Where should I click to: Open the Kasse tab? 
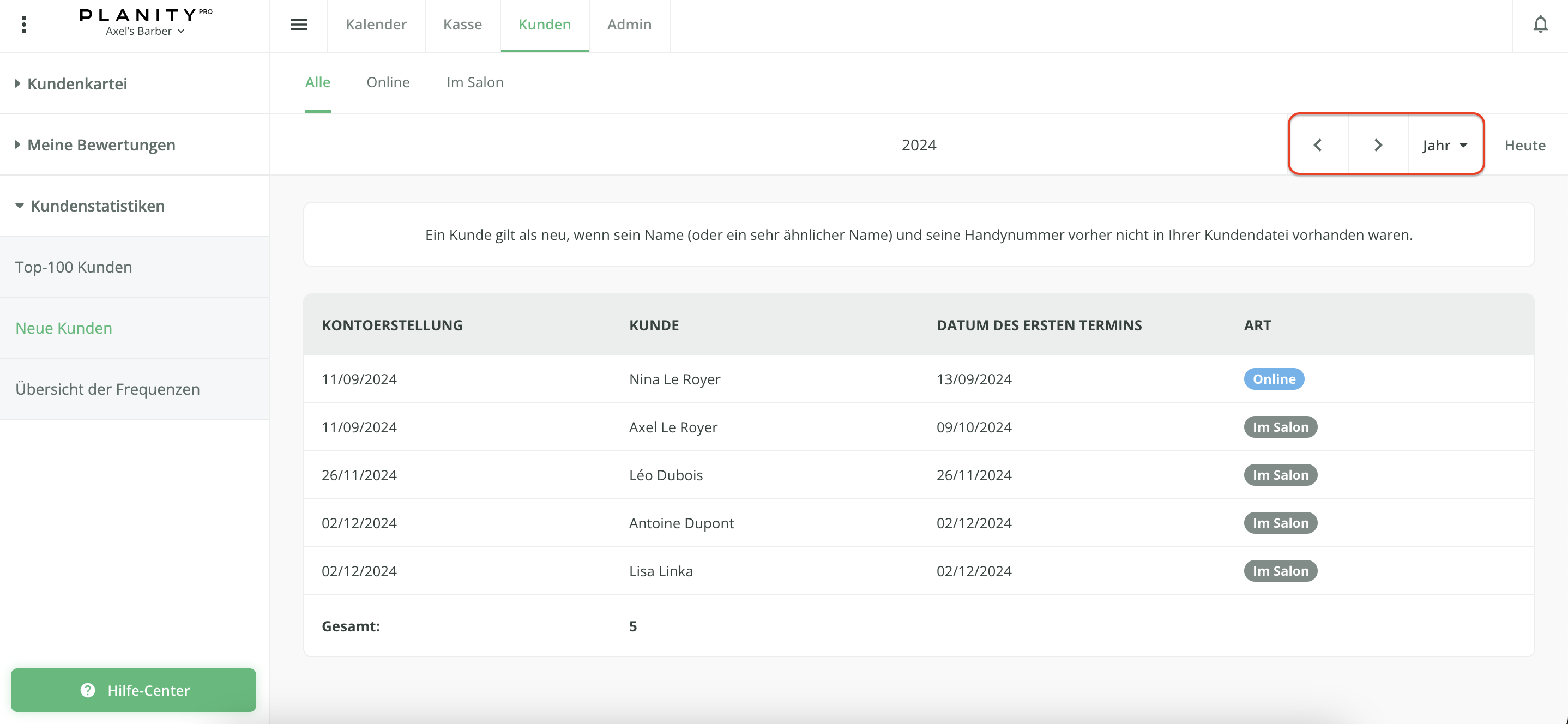(462, 25)
